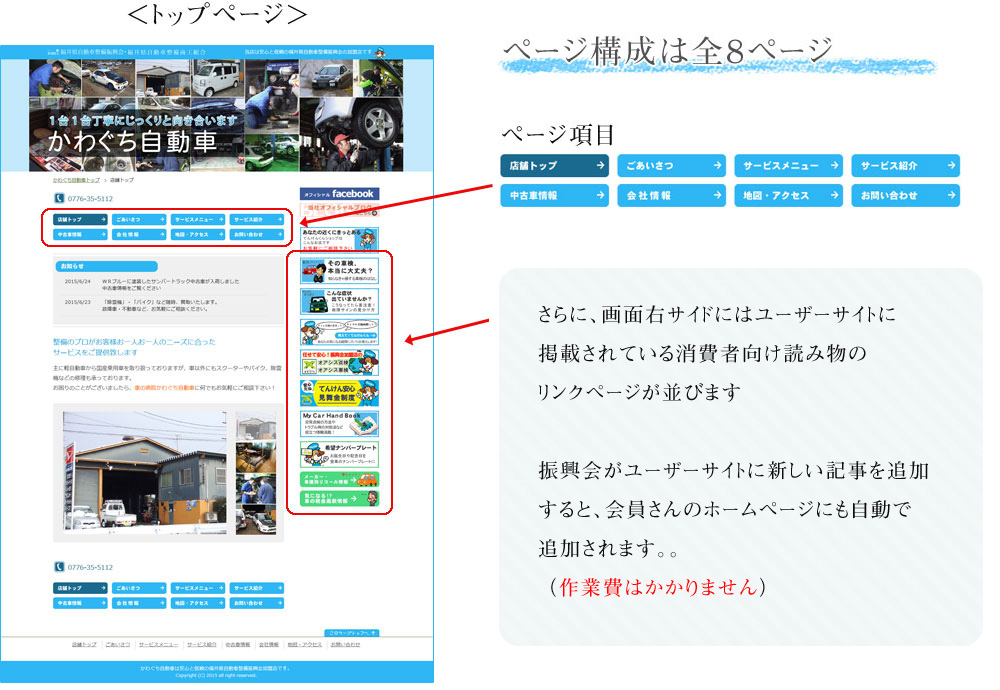Click the お問い合わせ navigation button

tap(257, 235)
